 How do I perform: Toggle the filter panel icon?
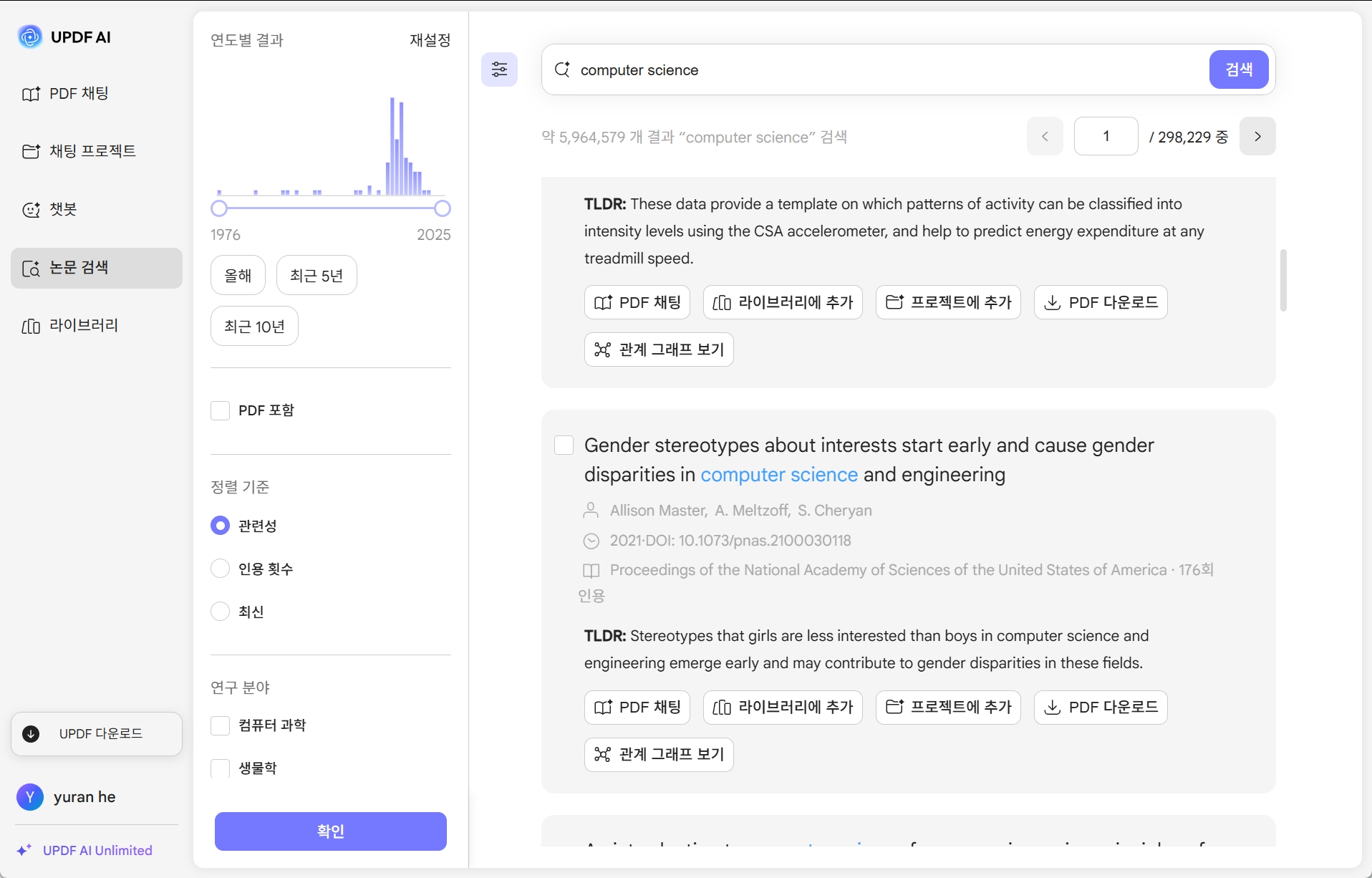499,69
